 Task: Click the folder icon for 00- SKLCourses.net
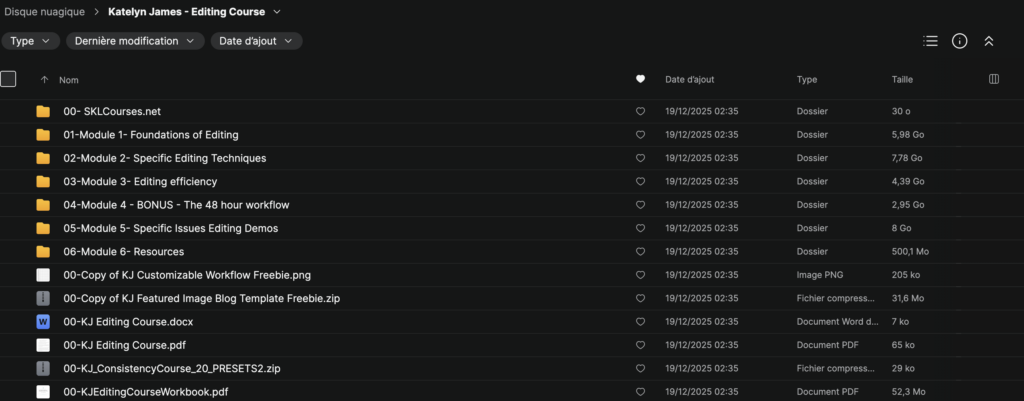(x=43, y=111)
